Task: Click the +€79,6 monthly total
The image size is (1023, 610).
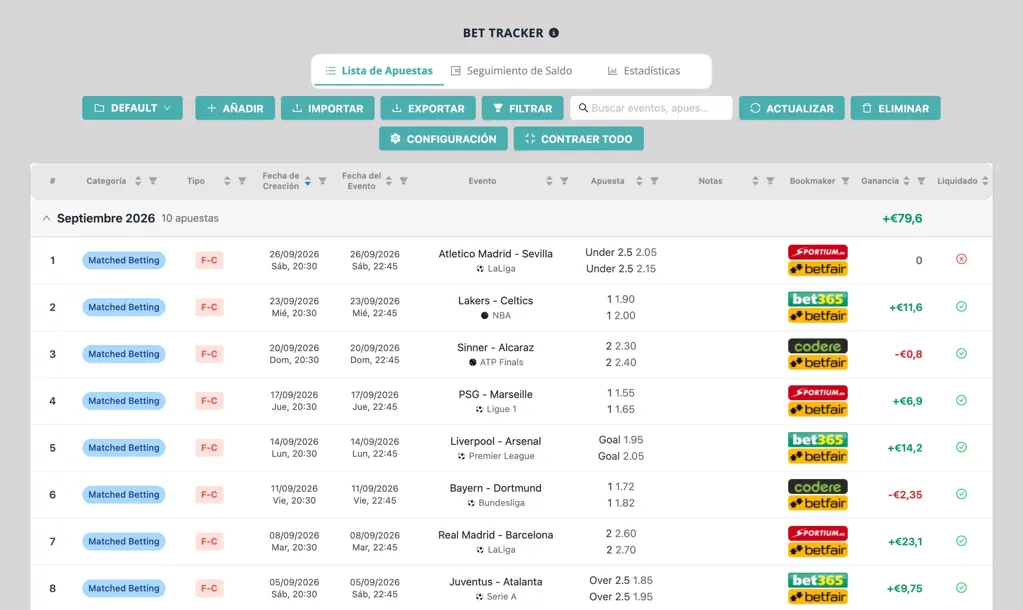Action: coord(902,219)
